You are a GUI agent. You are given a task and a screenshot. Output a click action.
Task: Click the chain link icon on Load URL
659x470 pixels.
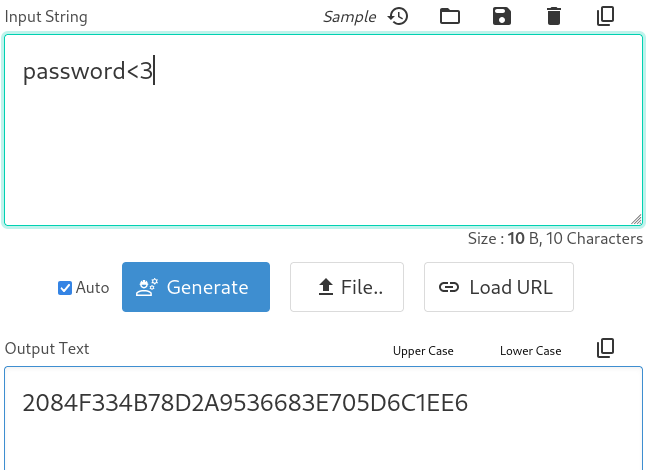coord(449,288)
